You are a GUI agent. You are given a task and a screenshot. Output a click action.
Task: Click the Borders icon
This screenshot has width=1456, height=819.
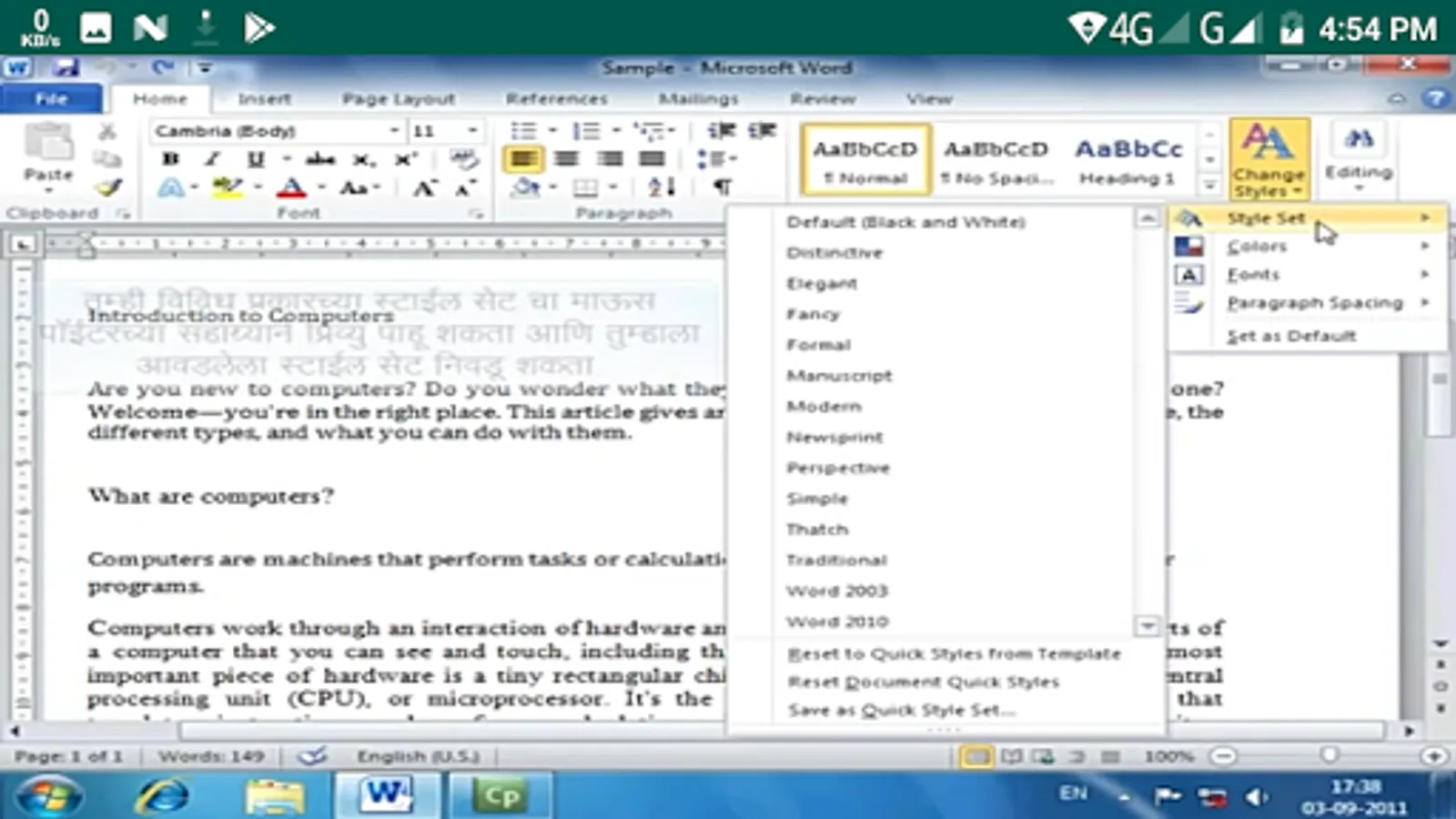(585, 187)
